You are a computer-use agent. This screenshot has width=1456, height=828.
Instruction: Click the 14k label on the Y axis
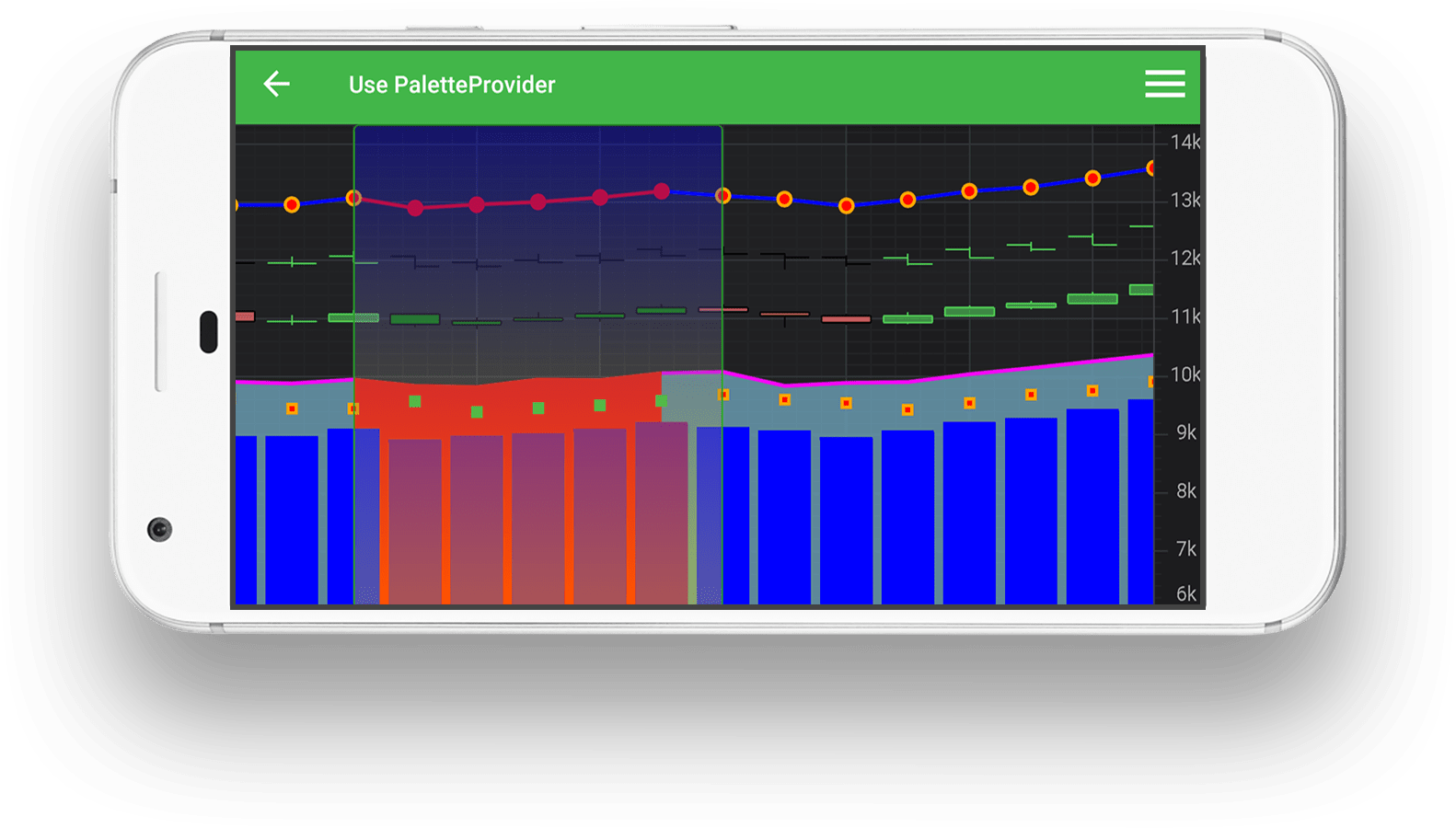click(x=1184, y=142)
